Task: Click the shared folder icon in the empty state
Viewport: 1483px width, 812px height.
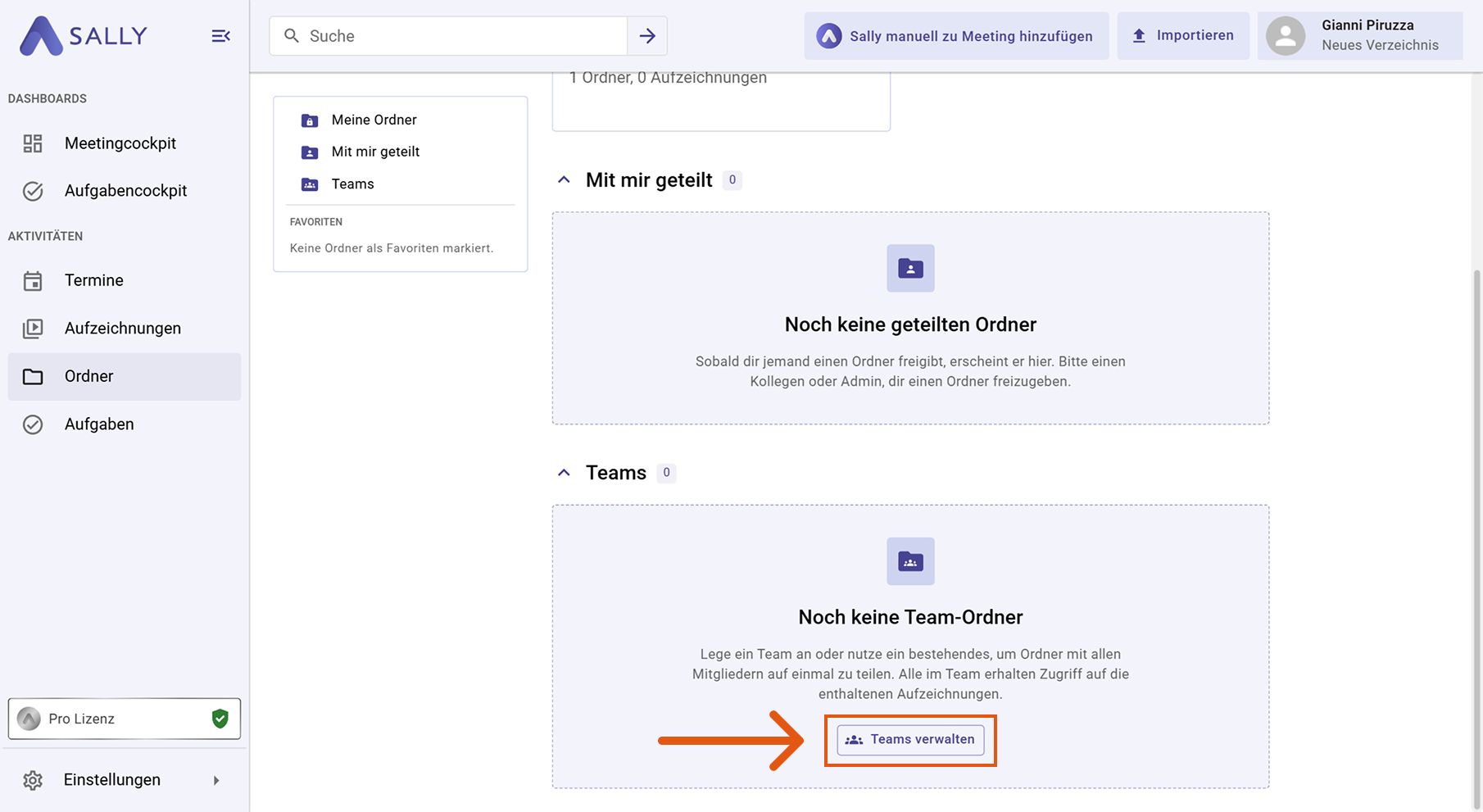Action: 910,268
